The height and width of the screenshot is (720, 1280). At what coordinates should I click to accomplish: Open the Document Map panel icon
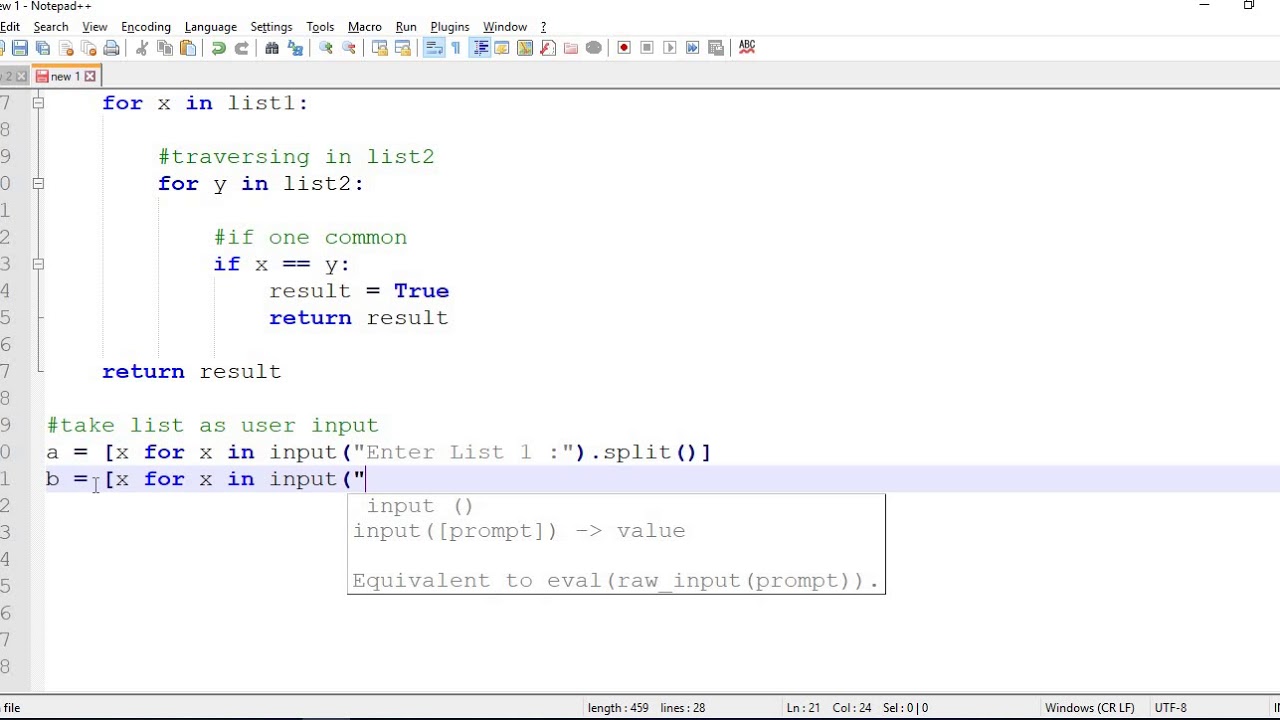[x=524, y=47]
